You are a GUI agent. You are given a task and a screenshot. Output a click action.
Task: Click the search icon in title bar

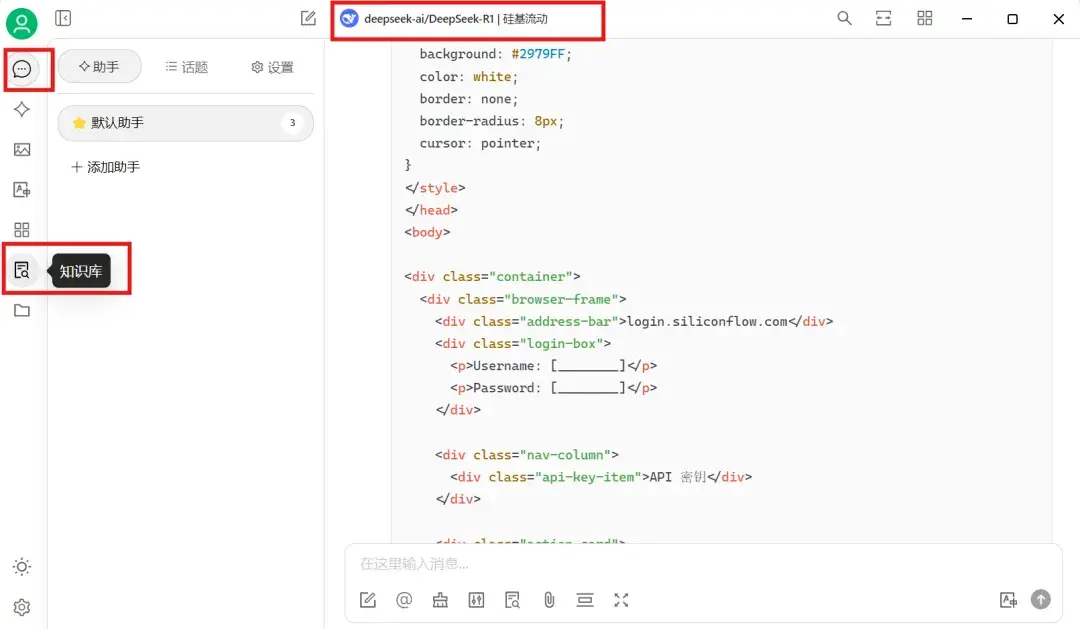click(x=844, y=19)
